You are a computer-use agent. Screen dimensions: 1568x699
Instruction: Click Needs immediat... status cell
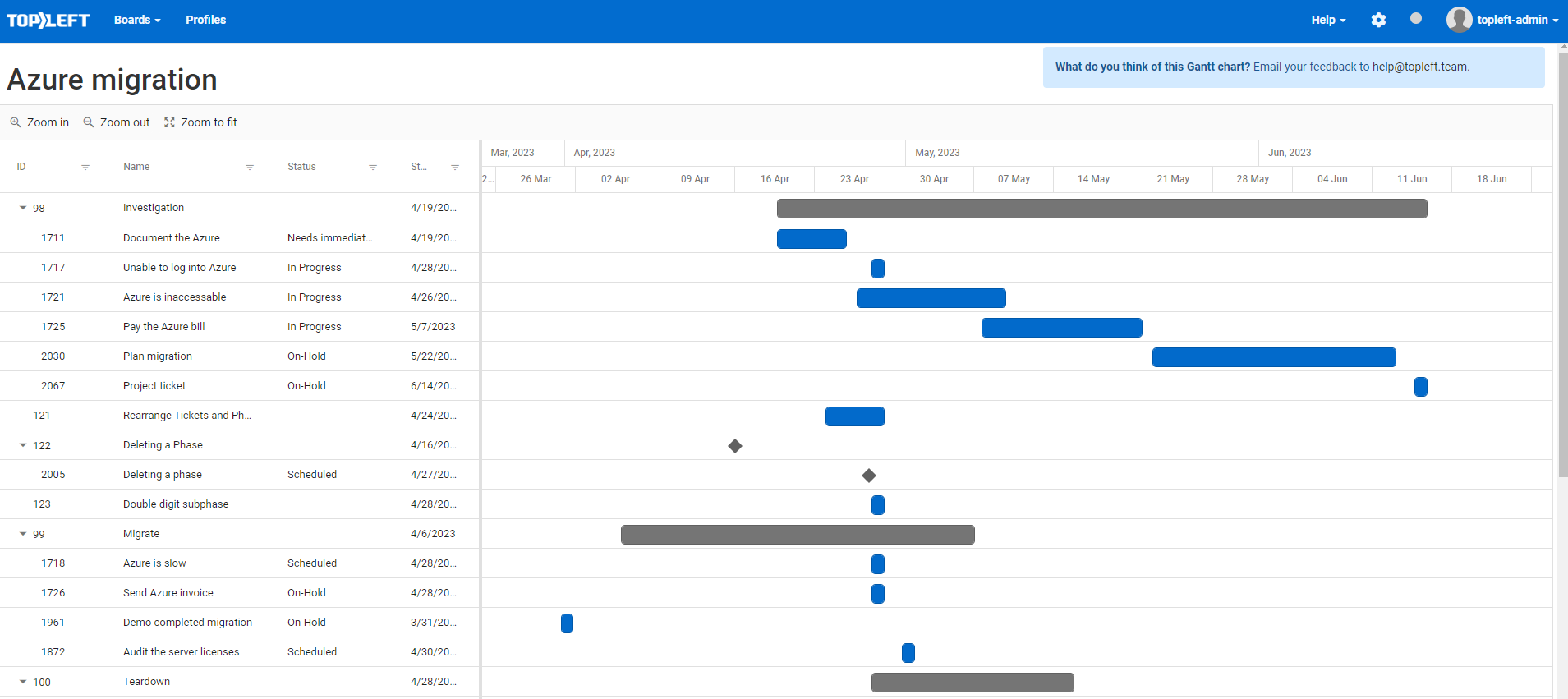(329, 238)
